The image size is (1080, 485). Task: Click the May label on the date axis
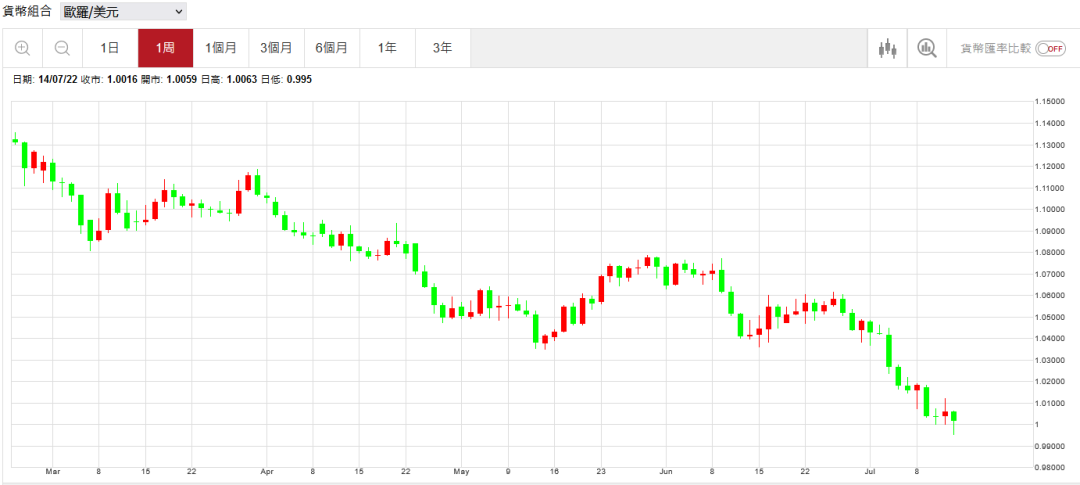coord(461,470)
